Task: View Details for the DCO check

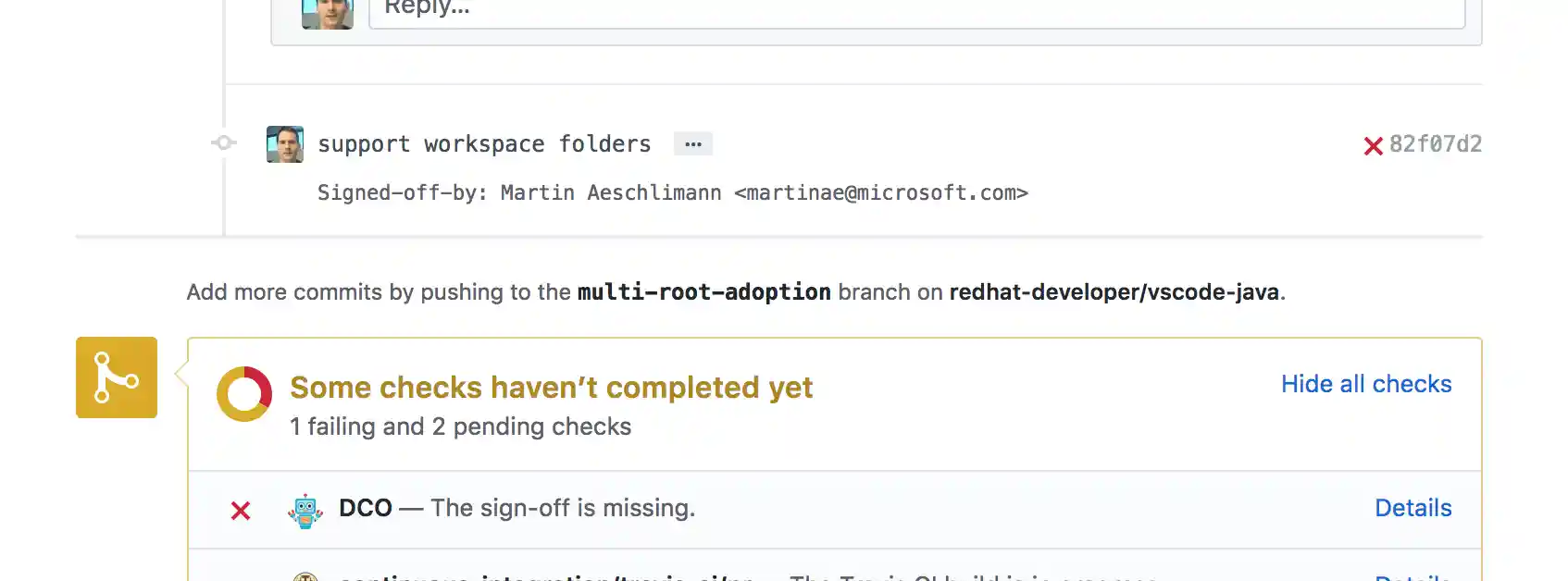Action: point(1412,508)
